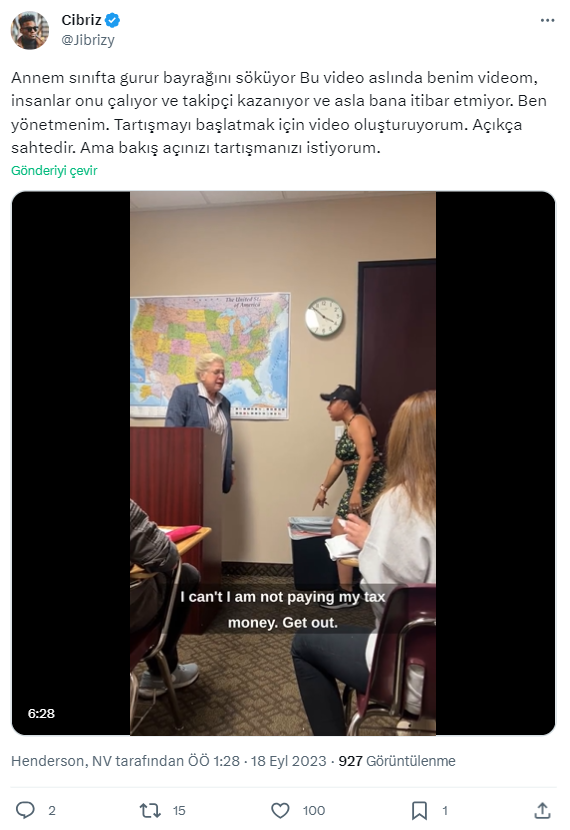Click the bookmark count 1

click(445, 810)
